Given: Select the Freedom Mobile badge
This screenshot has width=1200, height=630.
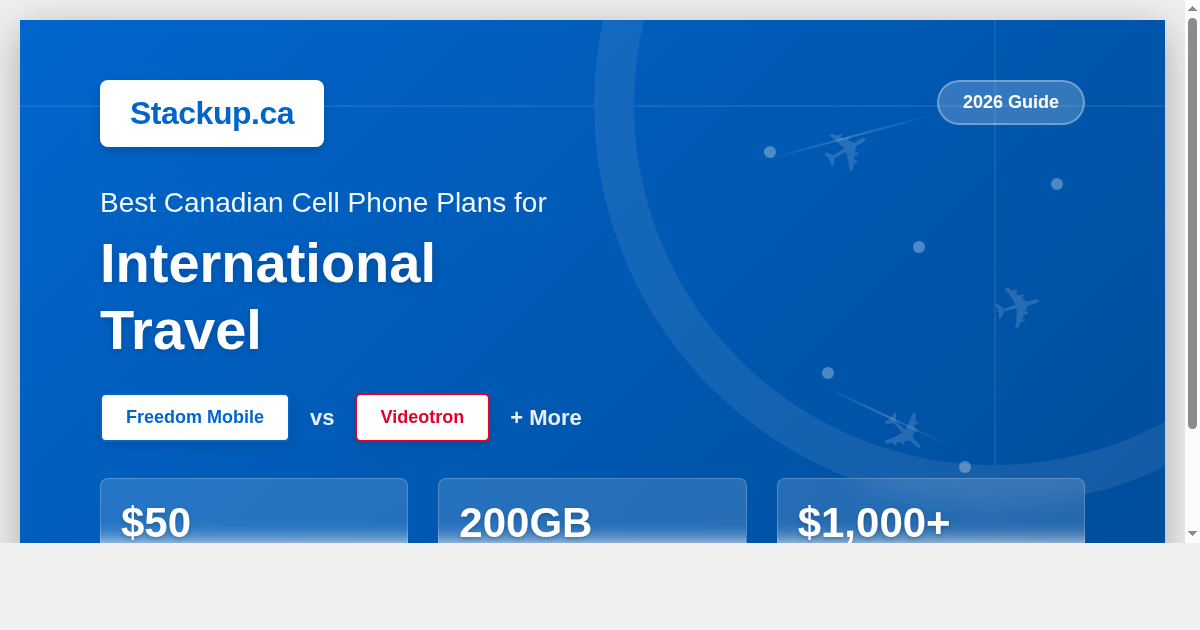Looking at the screenshot, I should coord(195,417).
